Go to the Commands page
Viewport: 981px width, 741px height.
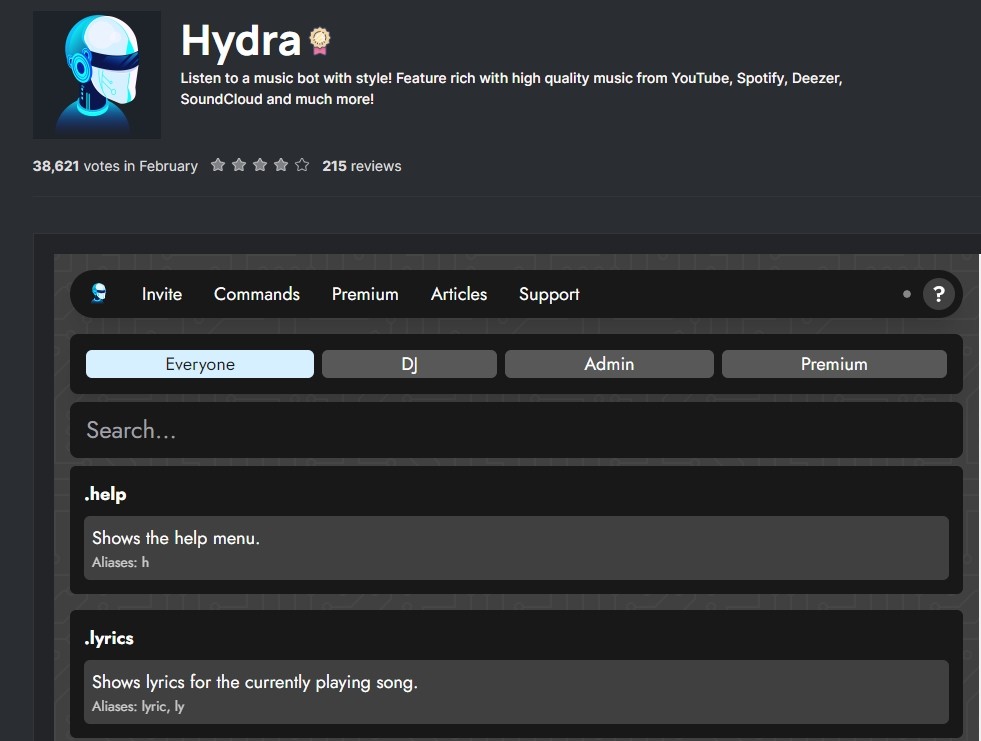coord(257,294)
